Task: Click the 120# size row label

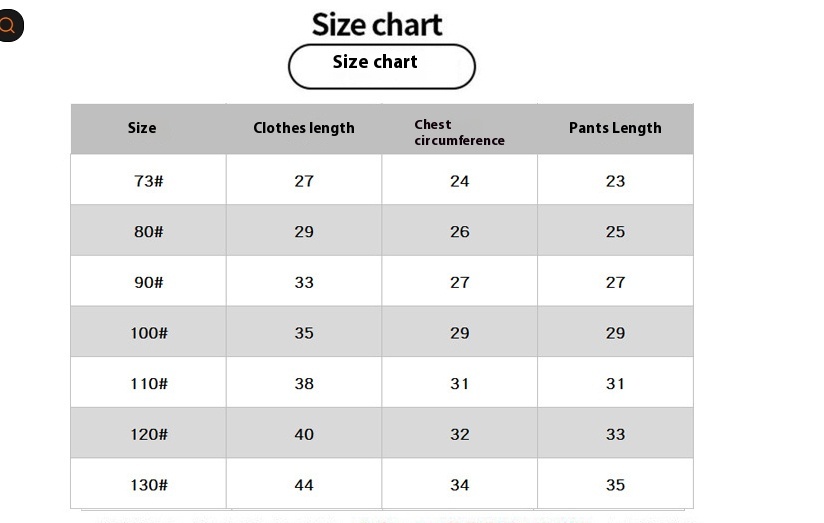Action: tap(148, 434)
